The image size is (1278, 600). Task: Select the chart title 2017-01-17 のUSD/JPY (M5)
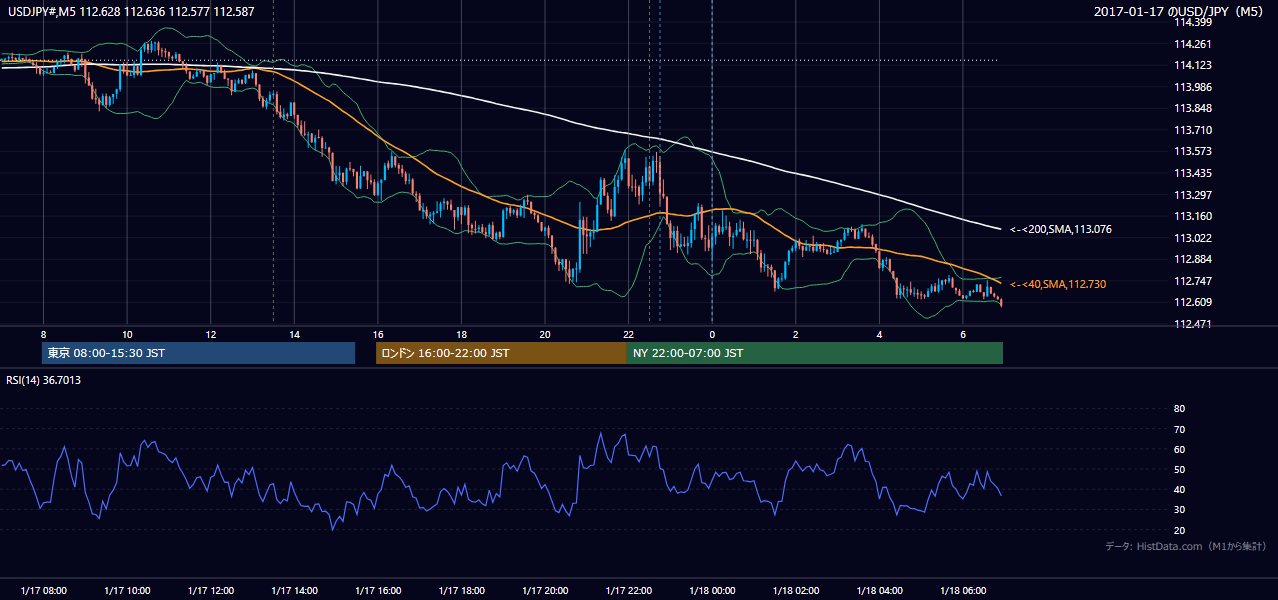click(1180, 11)
